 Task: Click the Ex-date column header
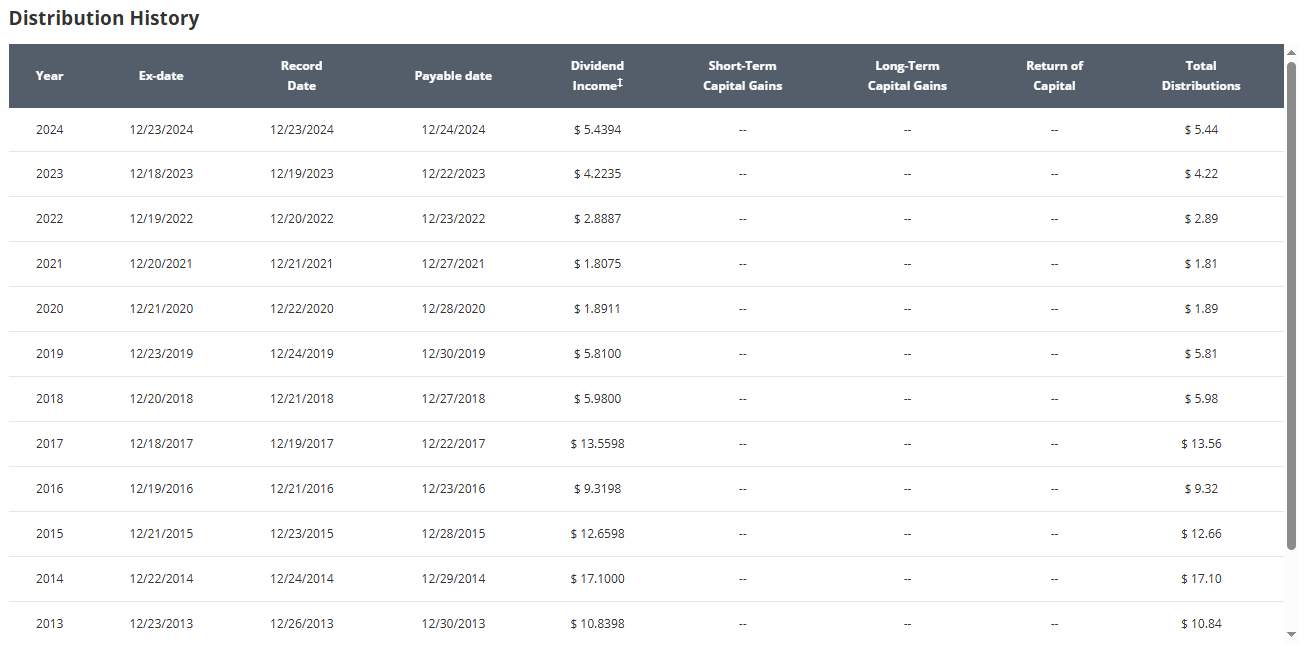click(x=161, y=76)
